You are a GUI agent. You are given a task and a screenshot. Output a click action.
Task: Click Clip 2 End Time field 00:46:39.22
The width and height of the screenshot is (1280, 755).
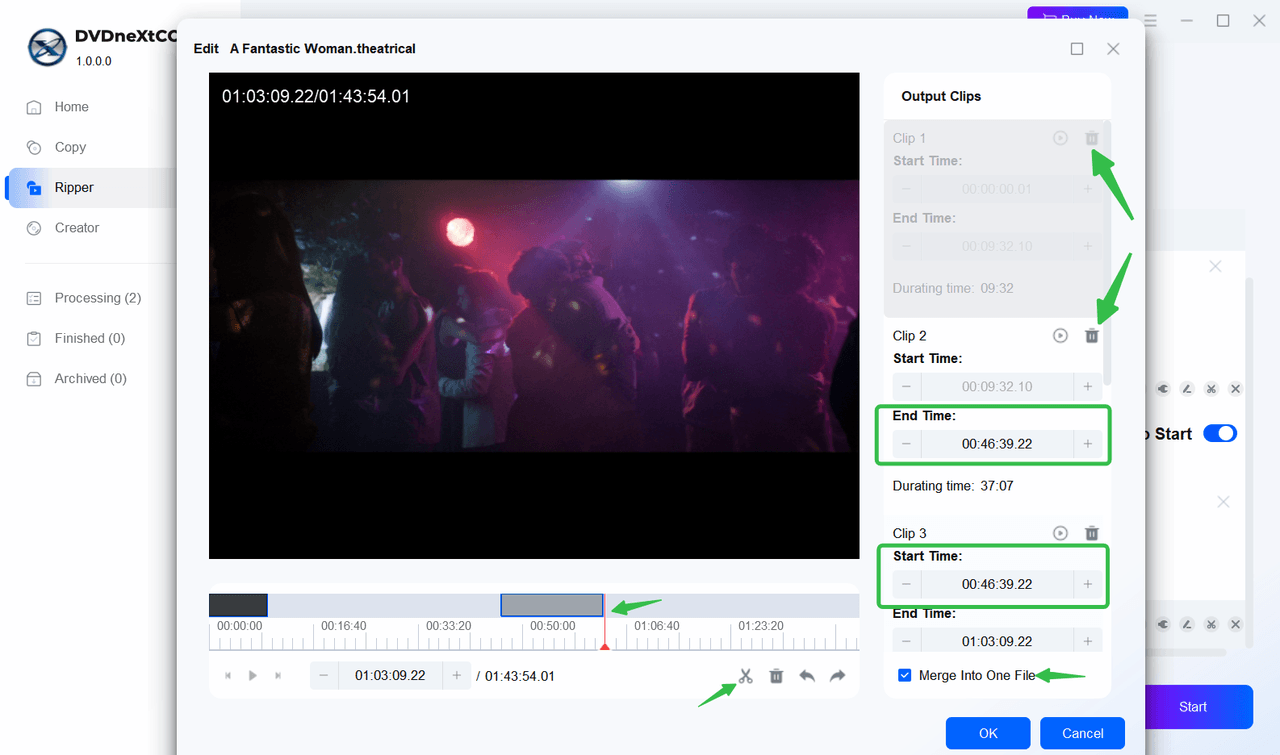[x=997, y=444]
